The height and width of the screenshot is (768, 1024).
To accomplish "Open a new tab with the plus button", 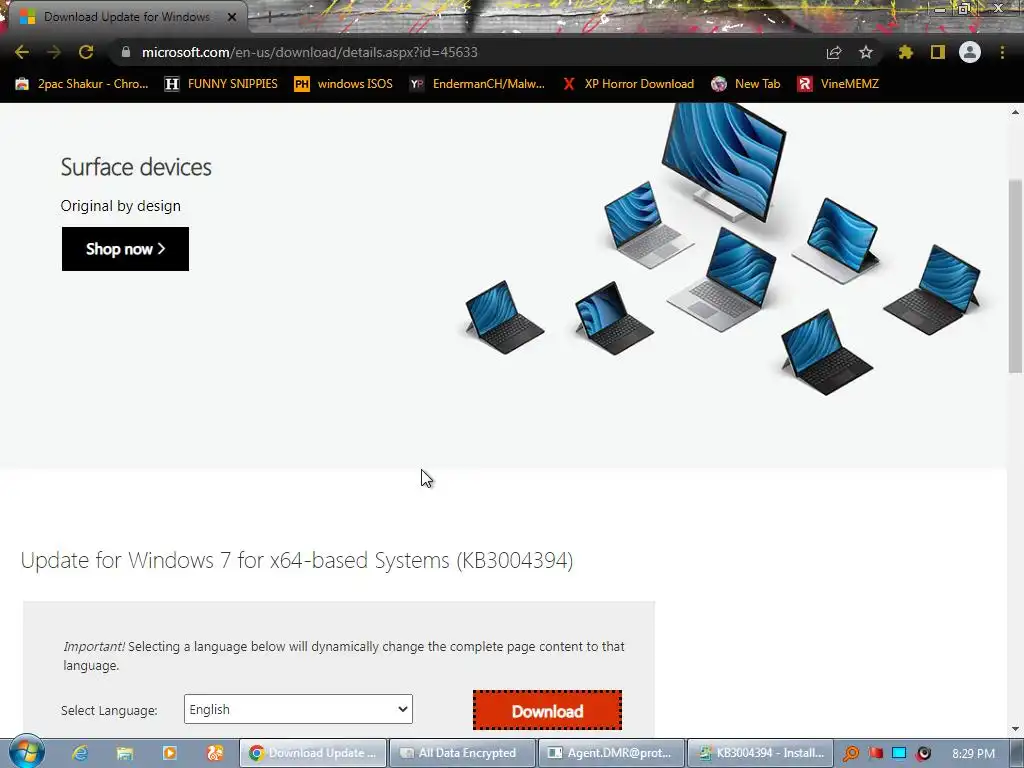I will click(269, 17).
